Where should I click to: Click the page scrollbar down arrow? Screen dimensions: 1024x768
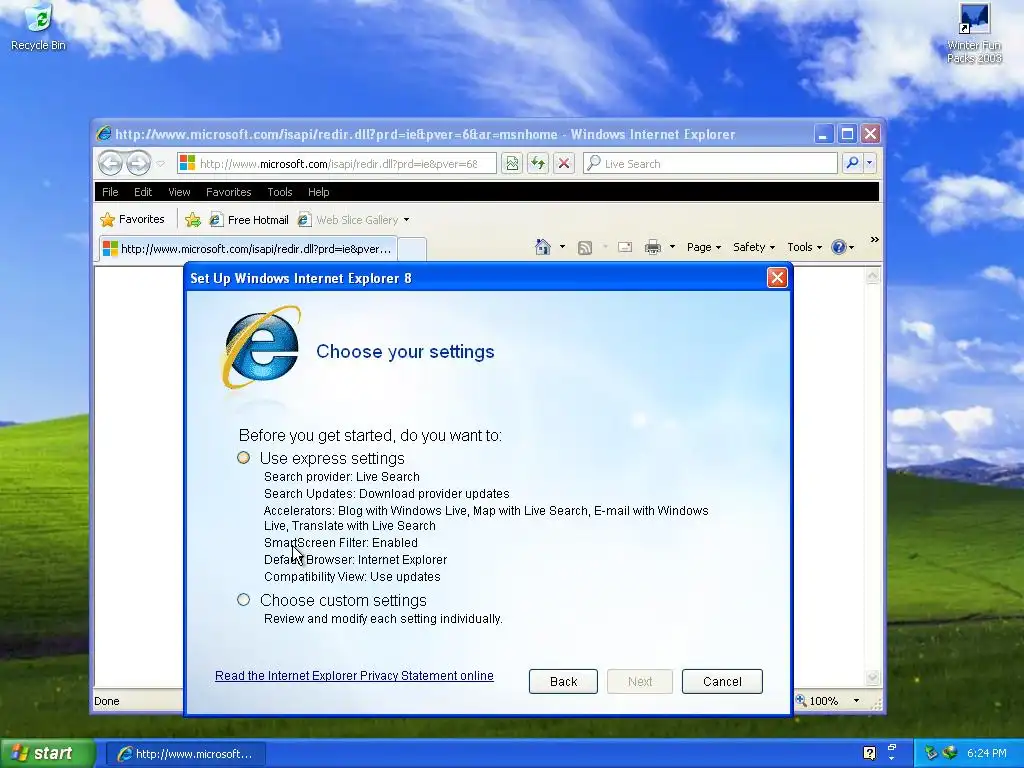872,678
